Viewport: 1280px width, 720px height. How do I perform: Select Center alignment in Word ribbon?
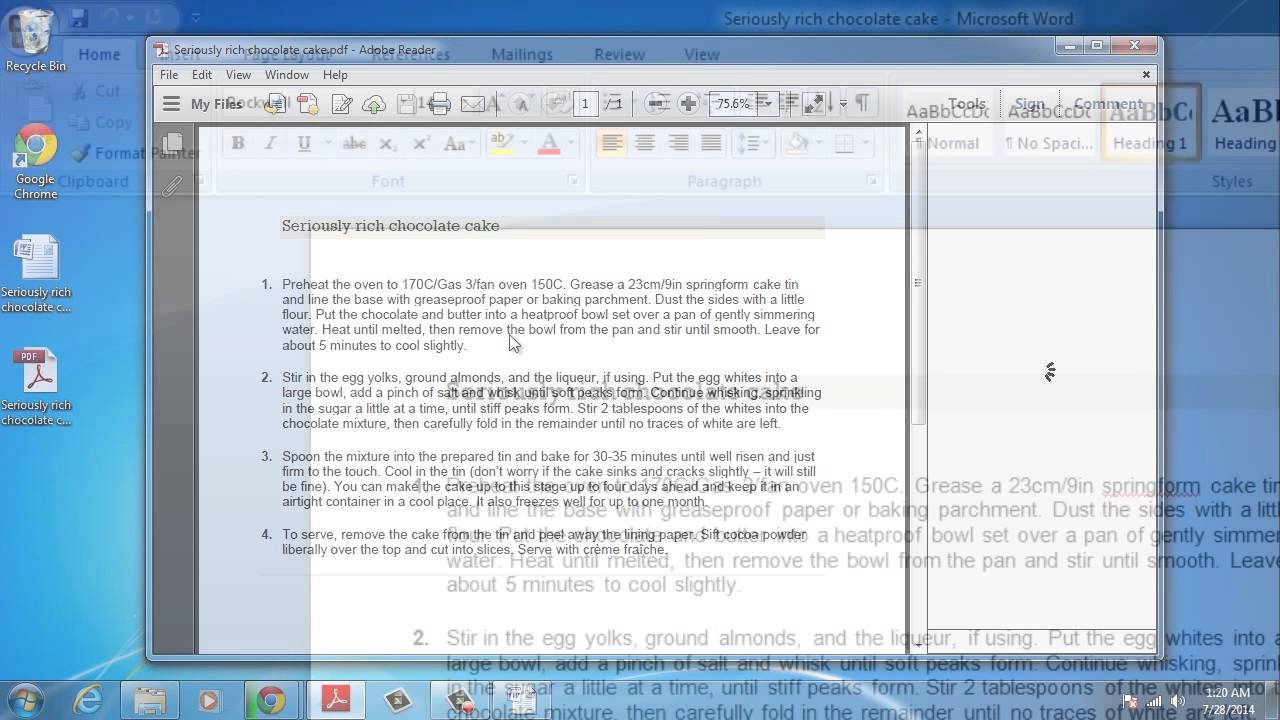pyautogui.click(x=645, y=144)
